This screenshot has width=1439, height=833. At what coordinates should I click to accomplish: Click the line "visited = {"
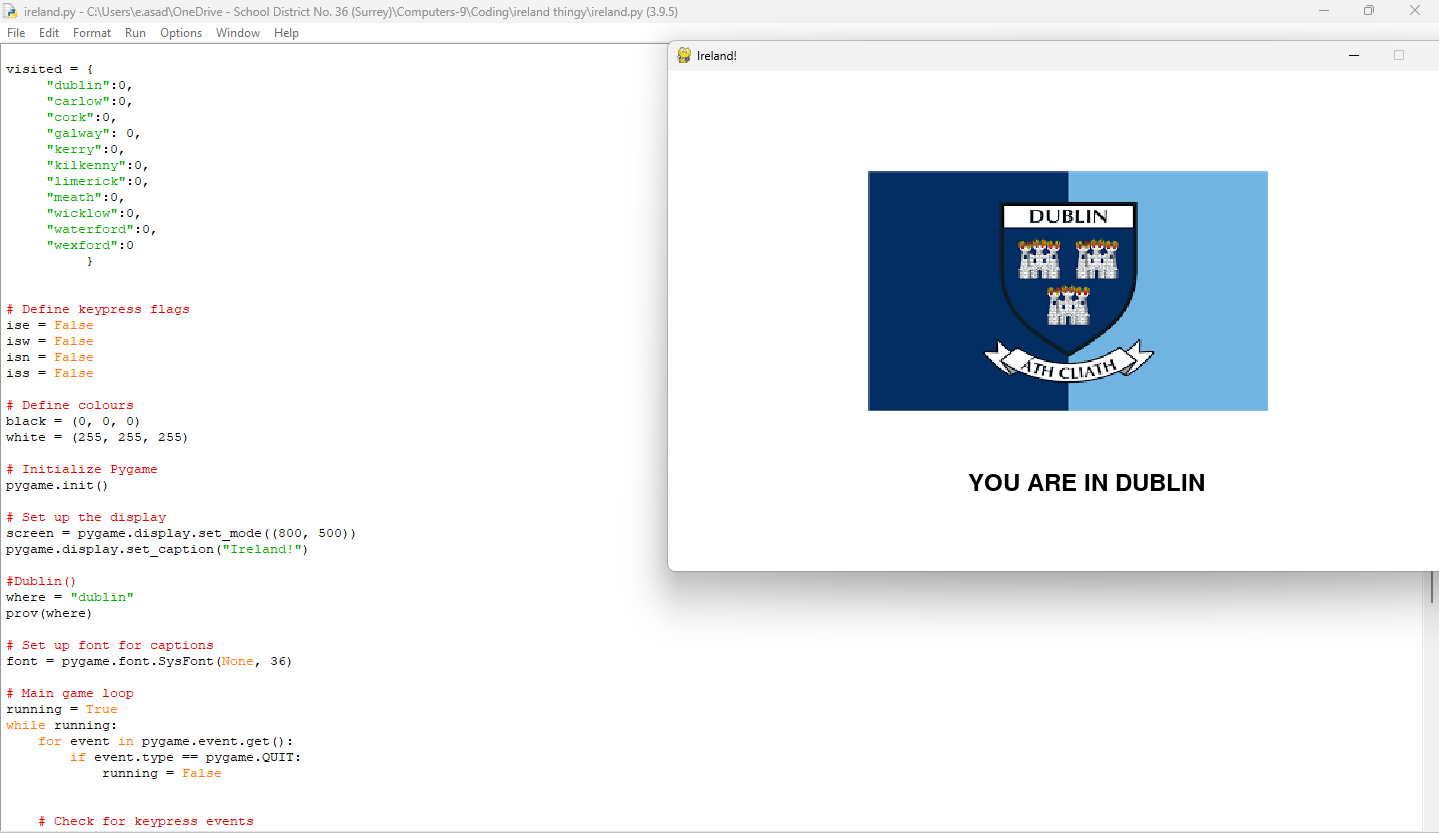tap(50, 69)
